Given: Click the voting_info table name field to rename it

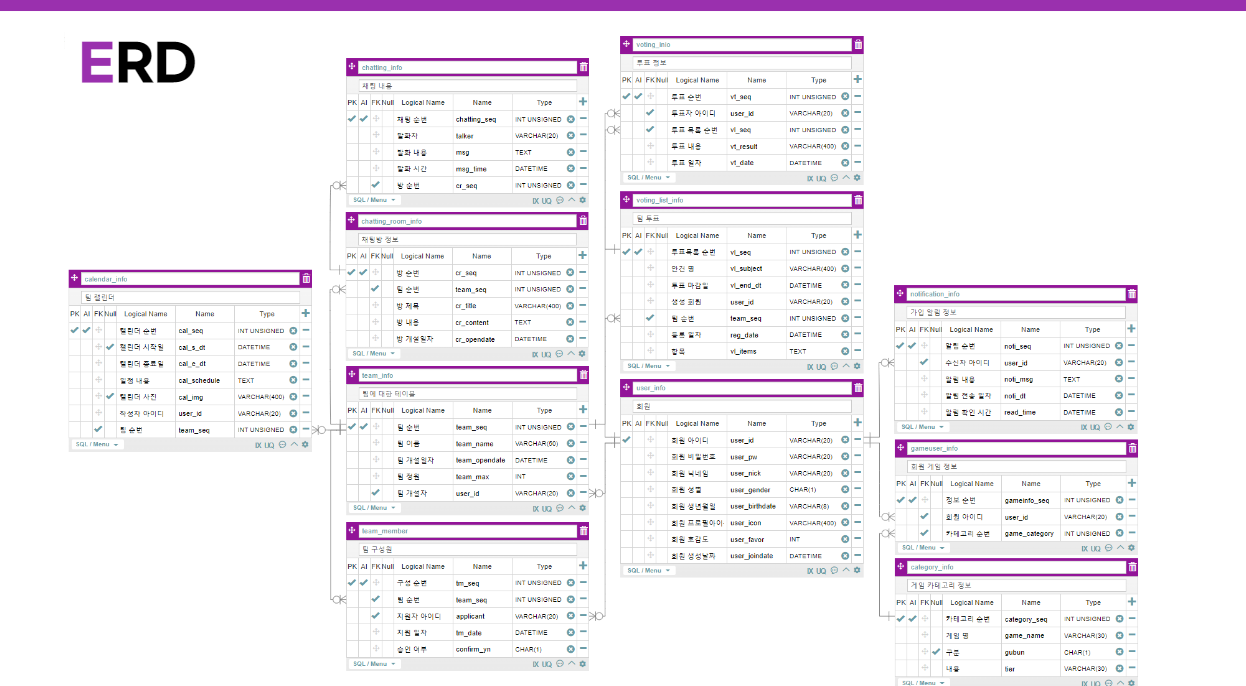Looking at the screenshot, I should (x=740, y=44).
